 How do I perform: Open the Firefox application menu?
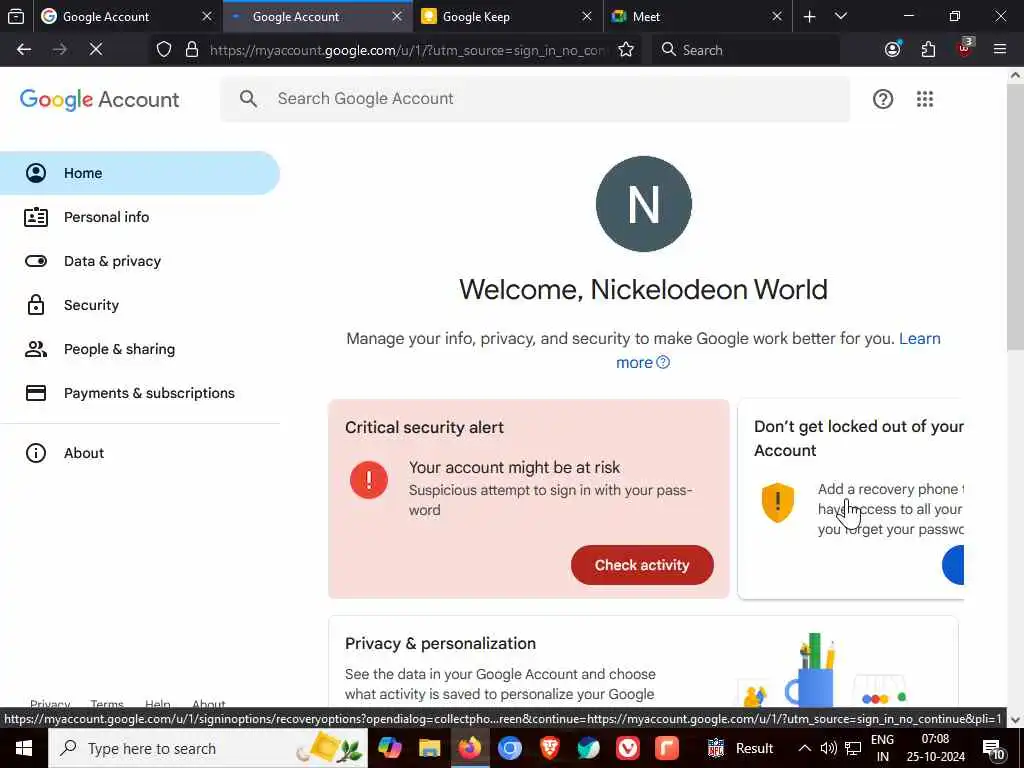coord(999,50)
